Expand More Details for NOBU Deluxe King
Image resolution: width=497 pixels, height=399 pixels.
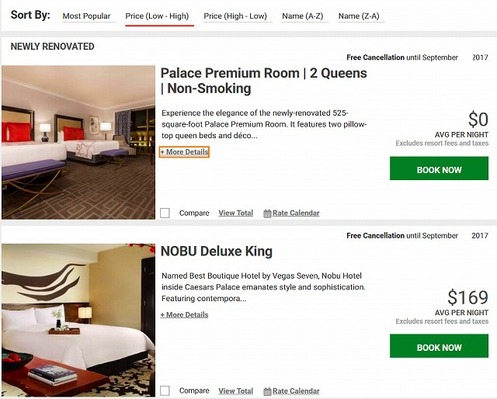184,315
